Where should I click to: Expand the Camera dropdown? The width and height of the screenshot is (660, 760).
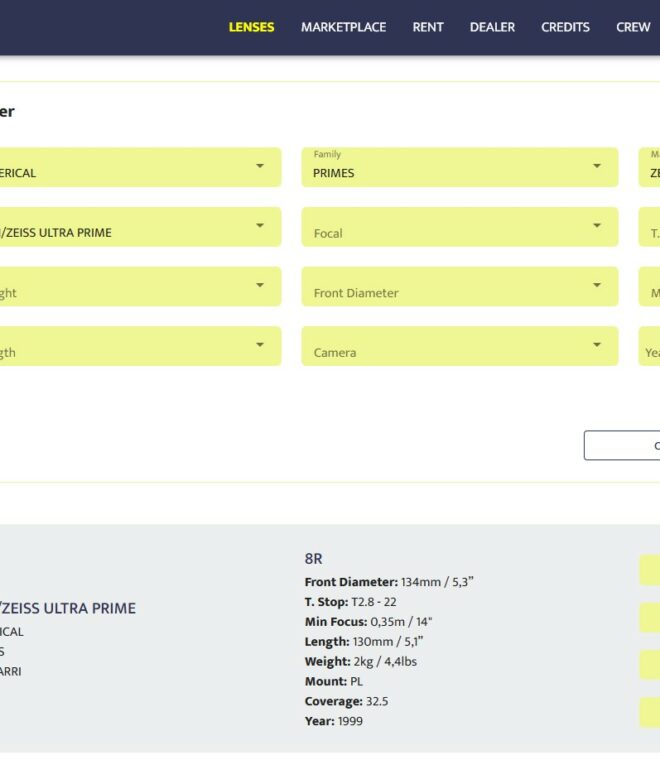459,346
